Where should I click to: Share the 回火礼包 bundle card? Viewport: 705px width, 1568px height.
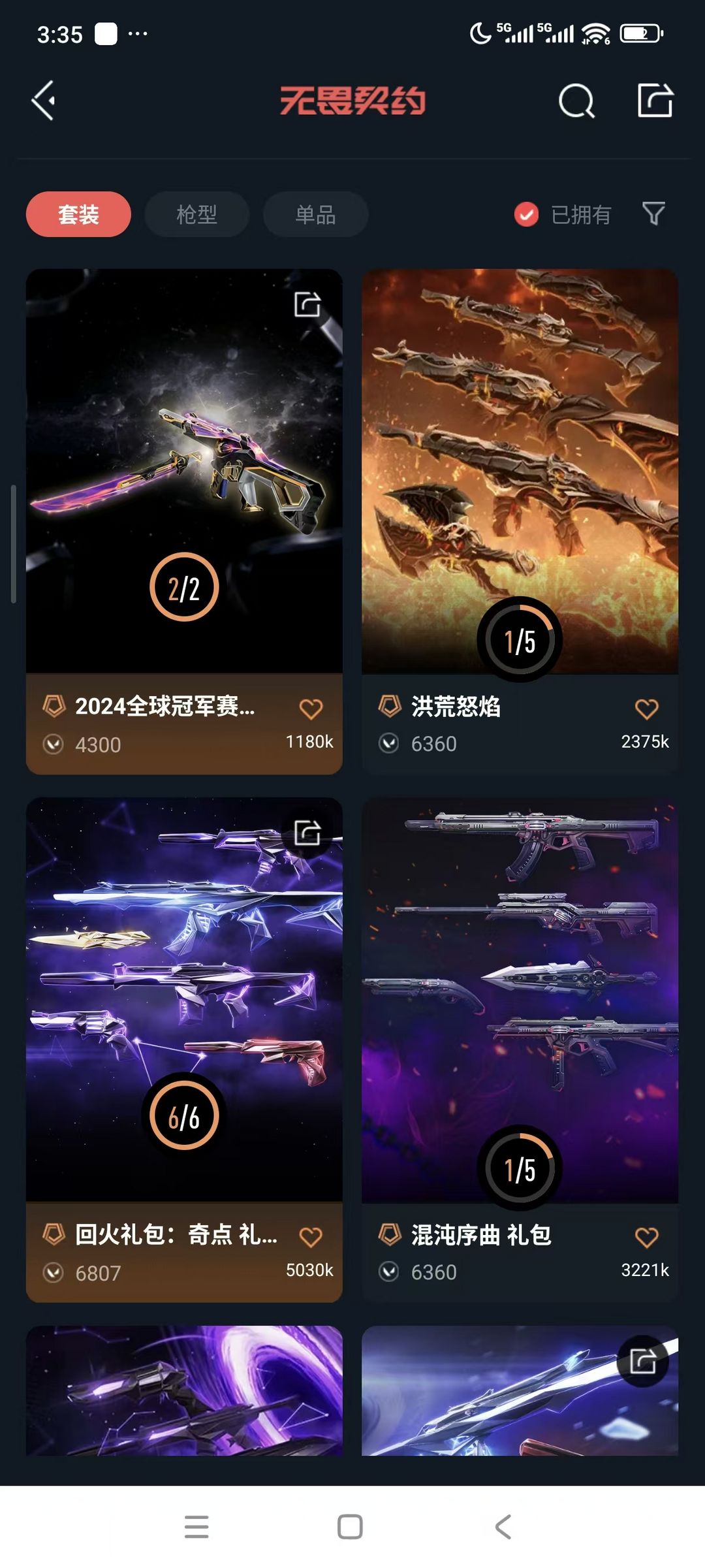(307, 833)
